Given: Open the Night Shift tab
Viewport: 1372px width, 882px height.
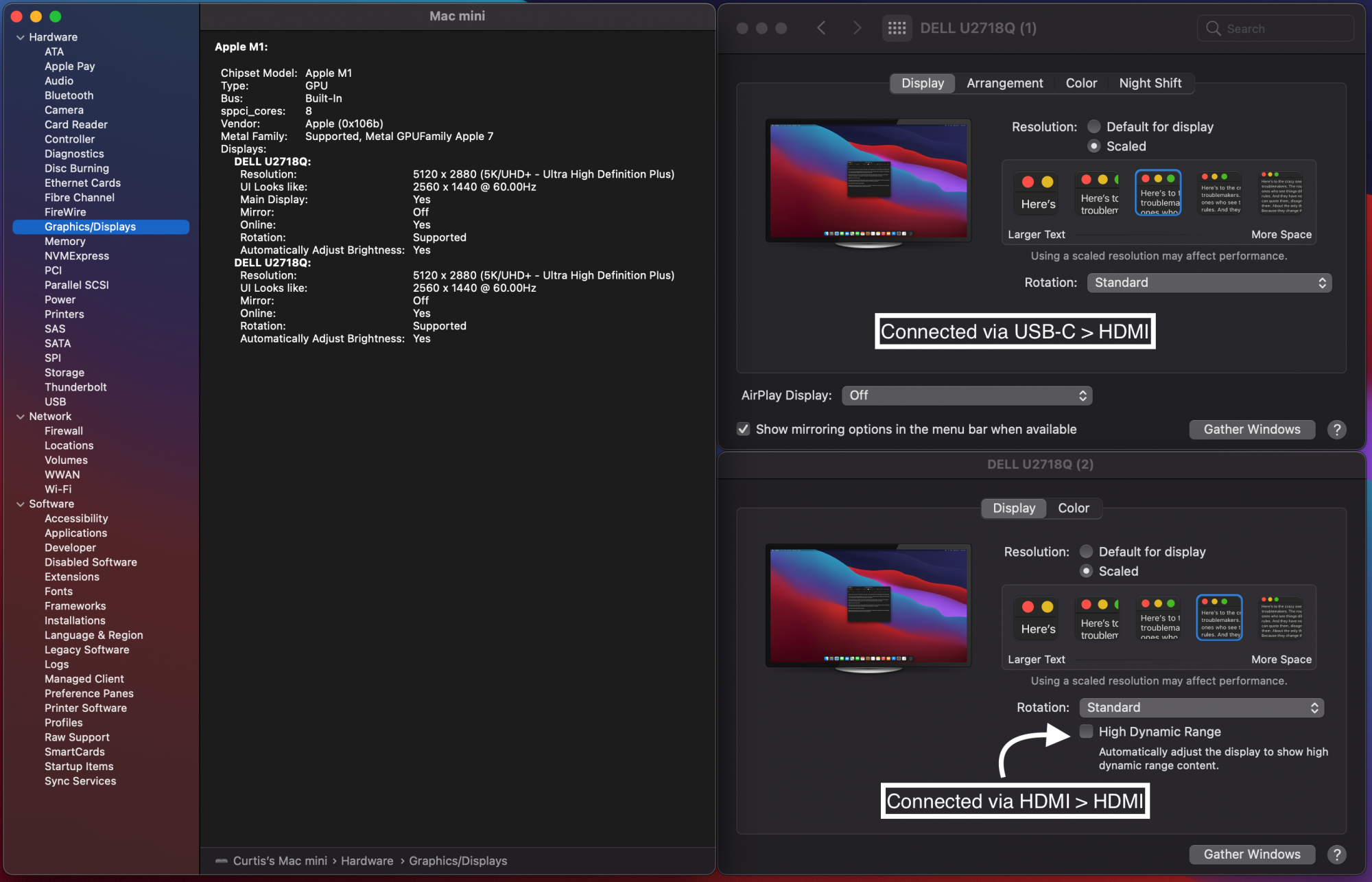Looking at the screenshot, I should pos(1150,83).
